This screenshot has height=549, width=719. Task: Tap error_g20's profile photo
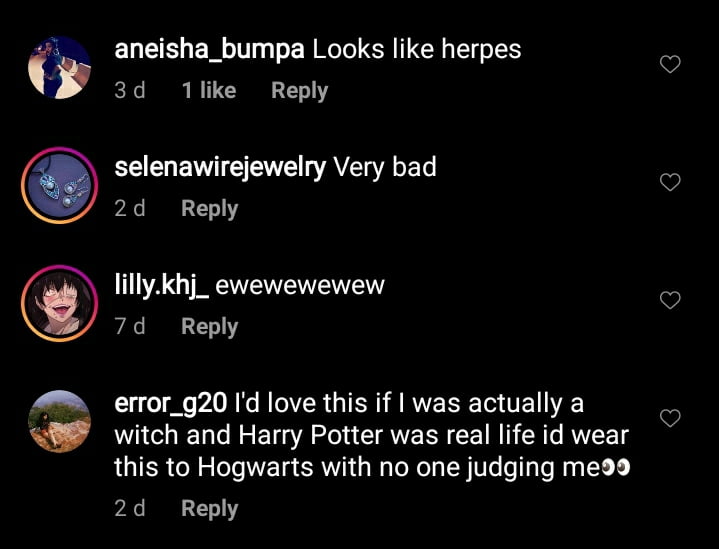60,422
